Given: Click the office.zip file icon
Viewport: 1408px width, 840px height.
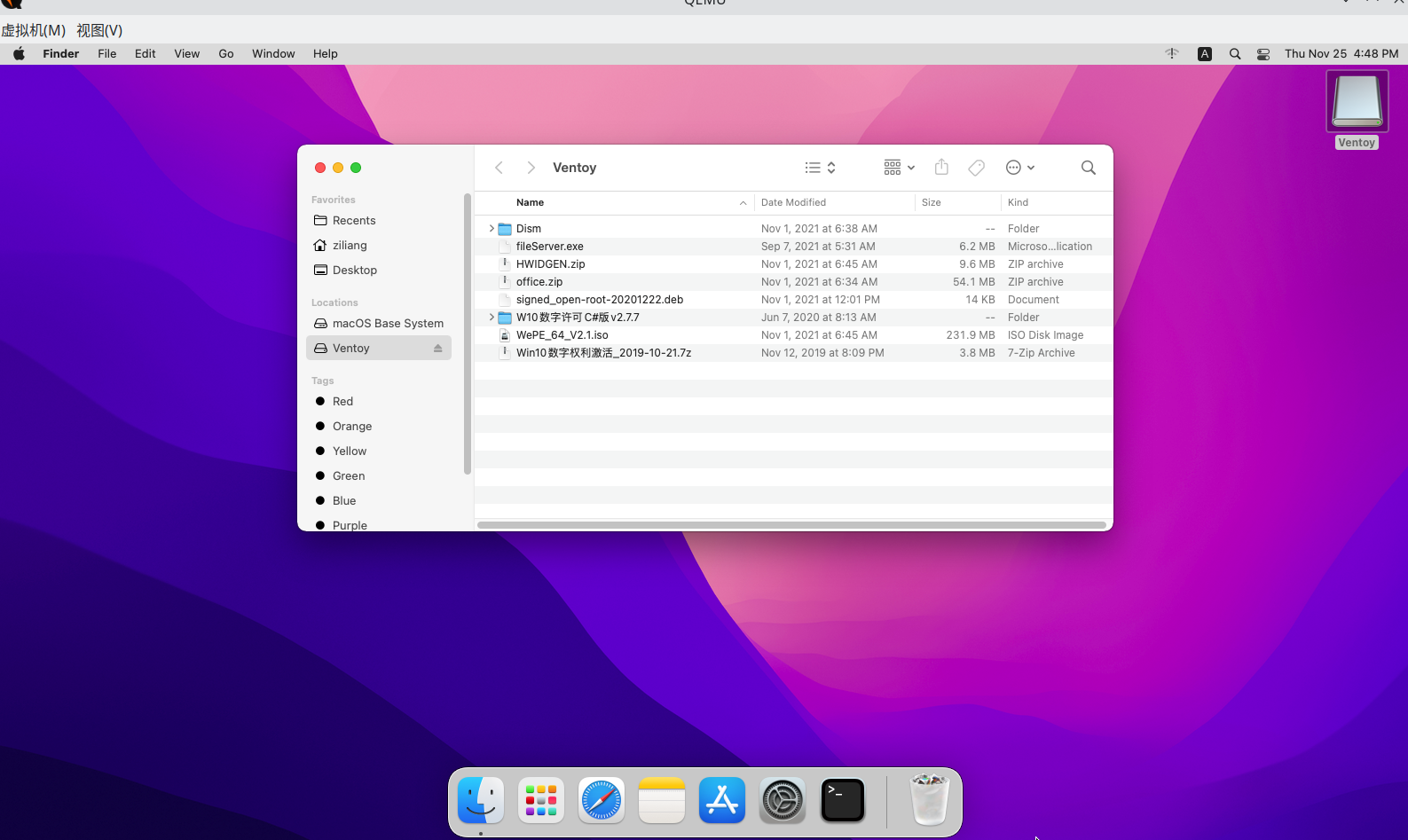Looking at the screenshot, I should coord(505,282).
